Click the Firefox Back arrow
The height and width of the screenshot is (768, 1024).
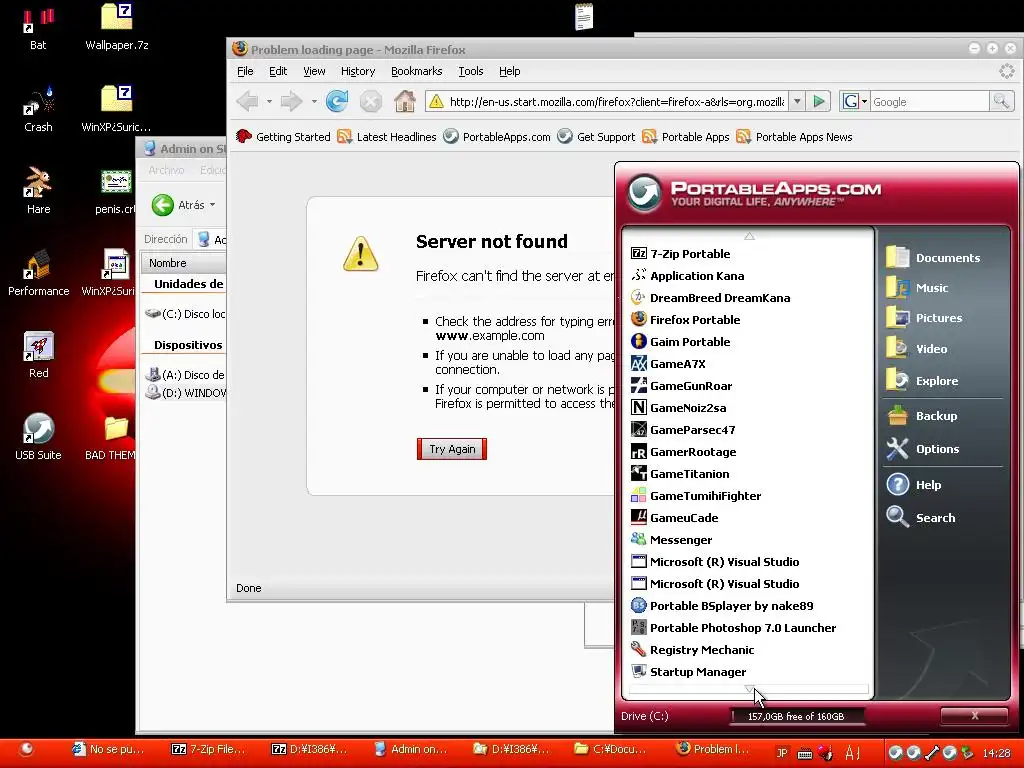(248, 101)
